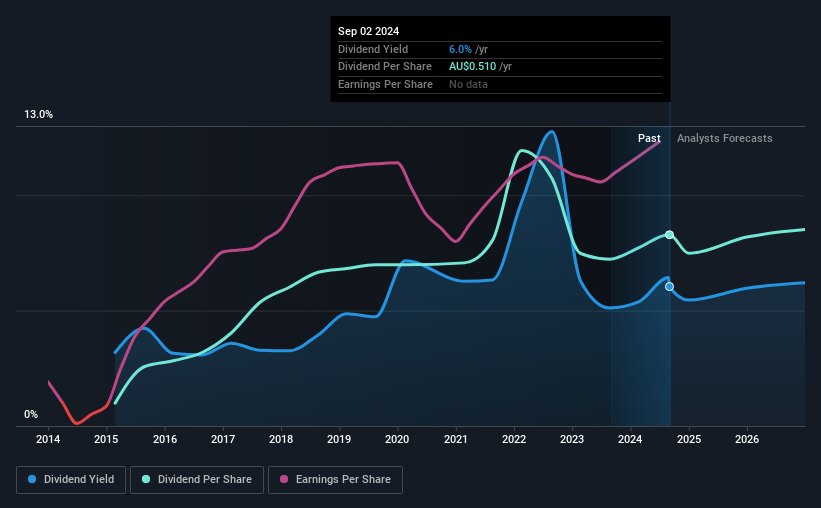
Task: Click the 2025 axis label
Action: click(x=689, y=439)
